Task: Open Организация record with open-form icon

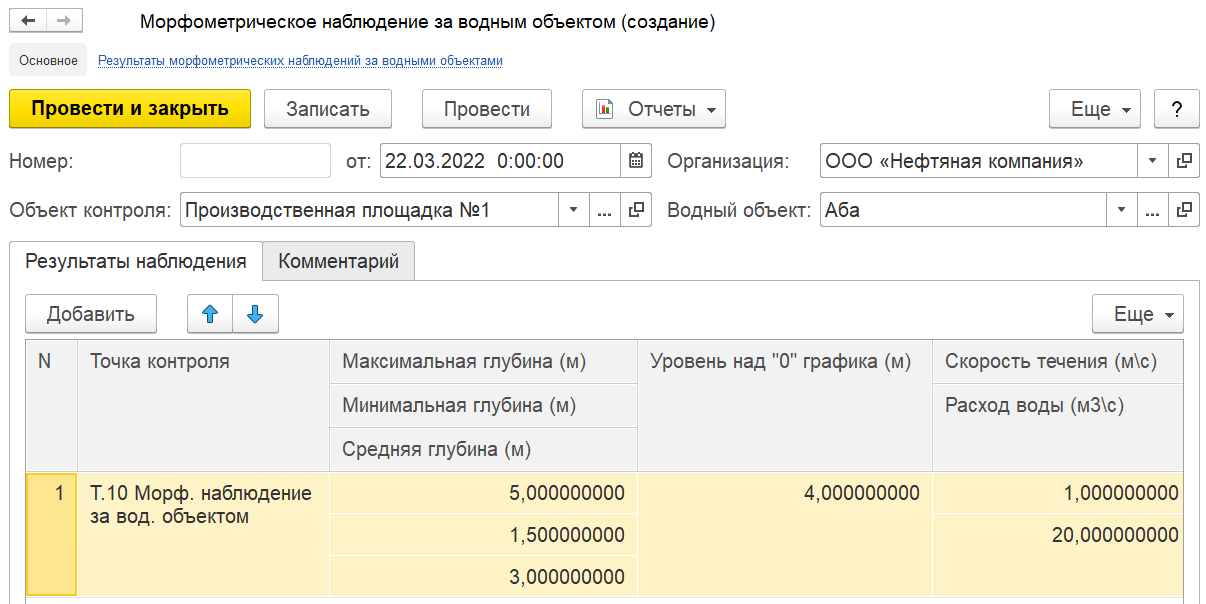Action: click(x=1184, y=161)
